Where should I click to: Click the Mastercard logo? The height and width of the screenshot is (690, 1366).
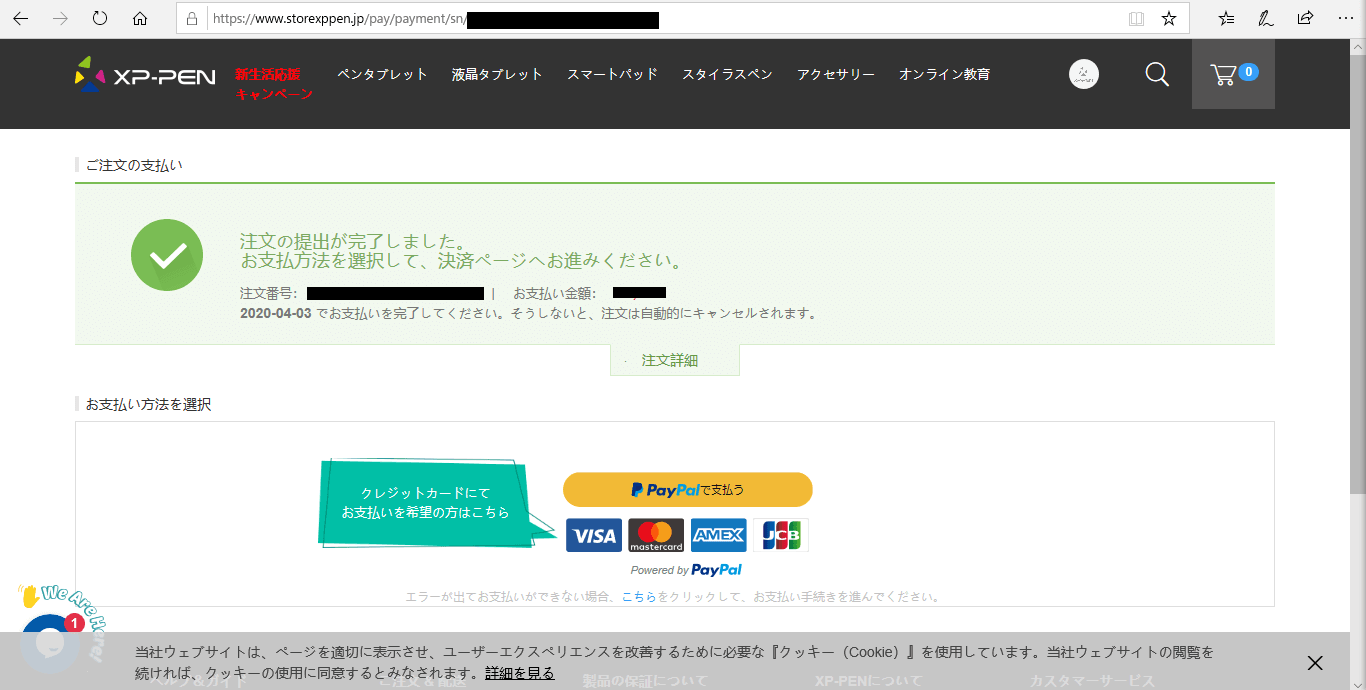coord(656,535)
